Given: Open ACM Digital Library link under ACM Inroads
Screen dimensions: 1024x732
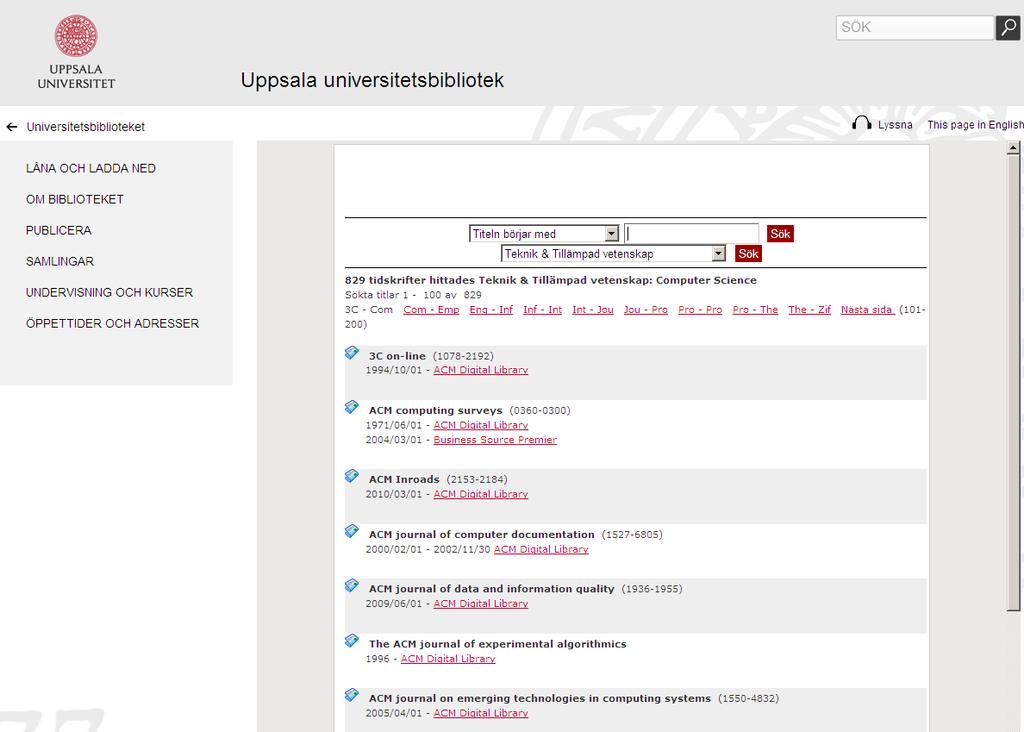Looking at the screenshot, I should pos(481,494).
